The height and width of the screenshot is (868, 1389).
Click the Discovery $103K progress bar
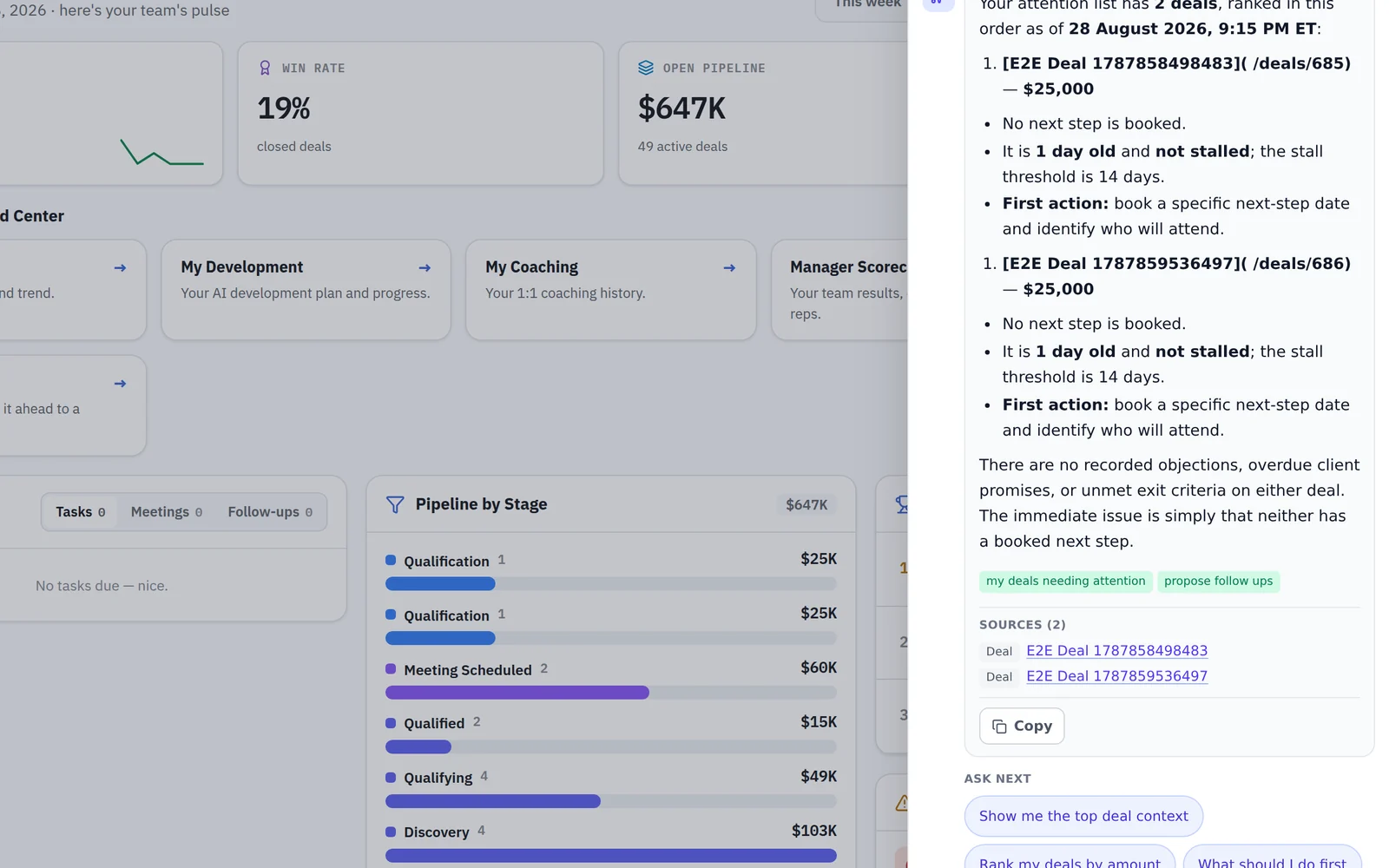[x=611, y=856]
